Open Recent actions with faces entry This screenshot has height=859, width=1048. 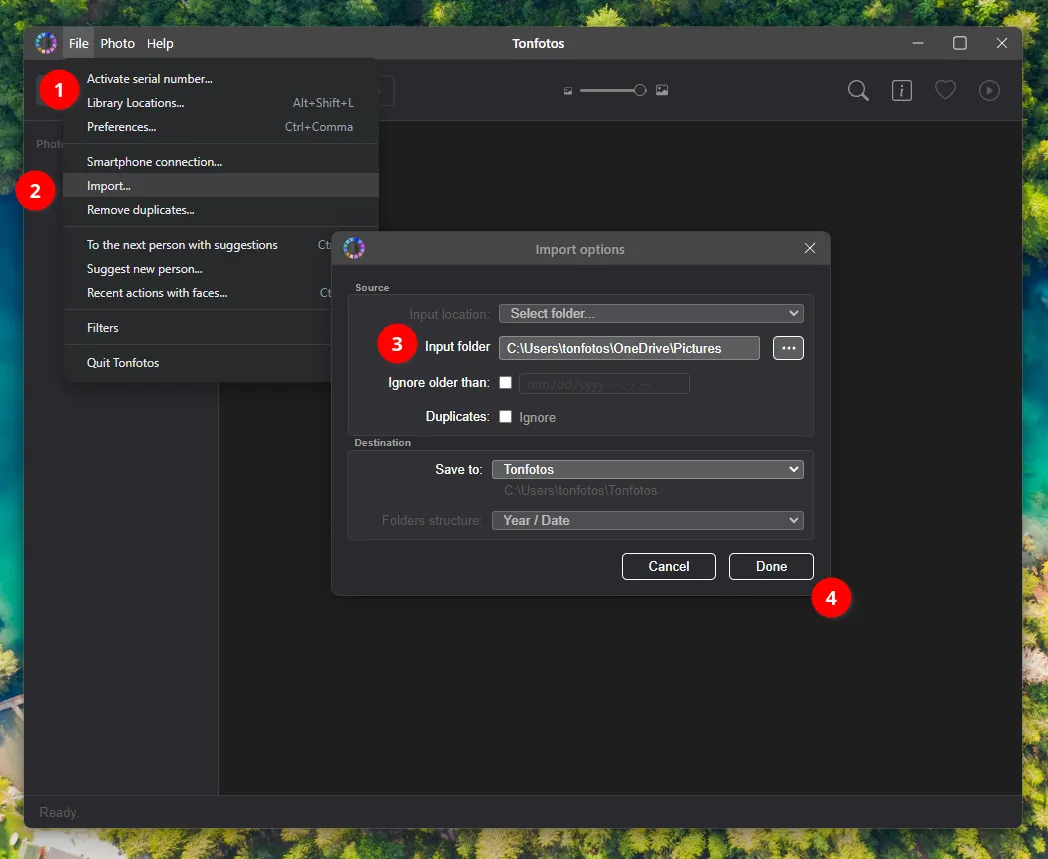[197, 293]
